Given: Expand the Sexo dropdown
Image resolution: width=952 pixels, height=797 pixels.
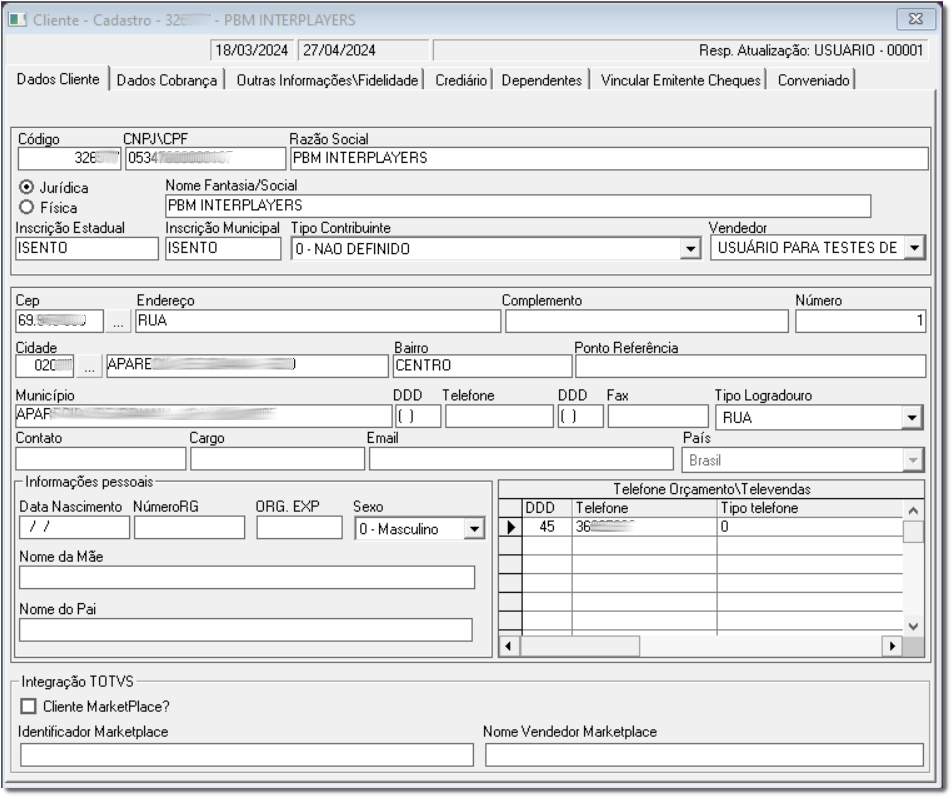Looking at the screenshot, I should tap(474, 529).
